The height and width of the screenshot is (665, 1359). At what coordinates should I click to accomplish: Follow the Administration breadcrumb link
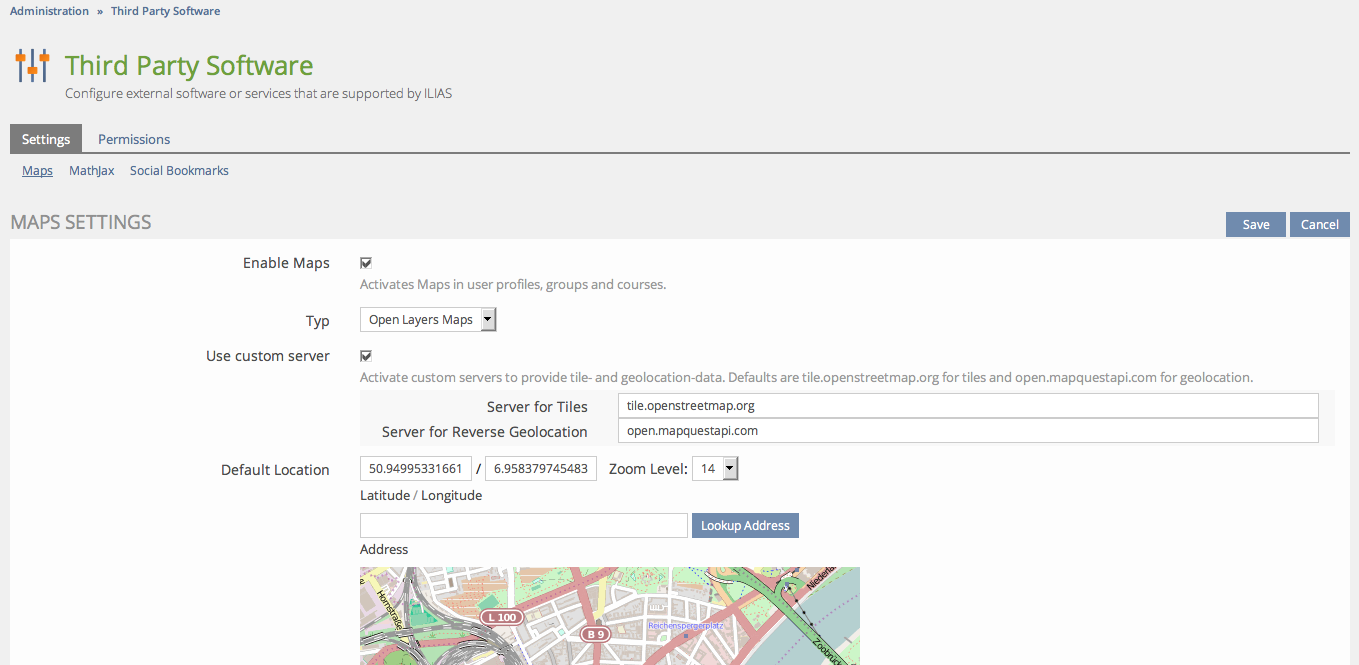(x=49, y=11)
